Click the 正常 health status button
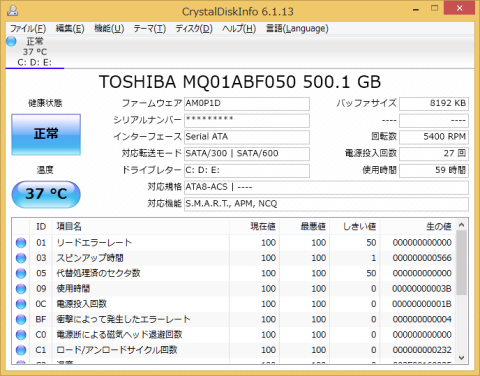Image resolution: width=480 pixels, height=376 pixels. (x=46, y=134)
